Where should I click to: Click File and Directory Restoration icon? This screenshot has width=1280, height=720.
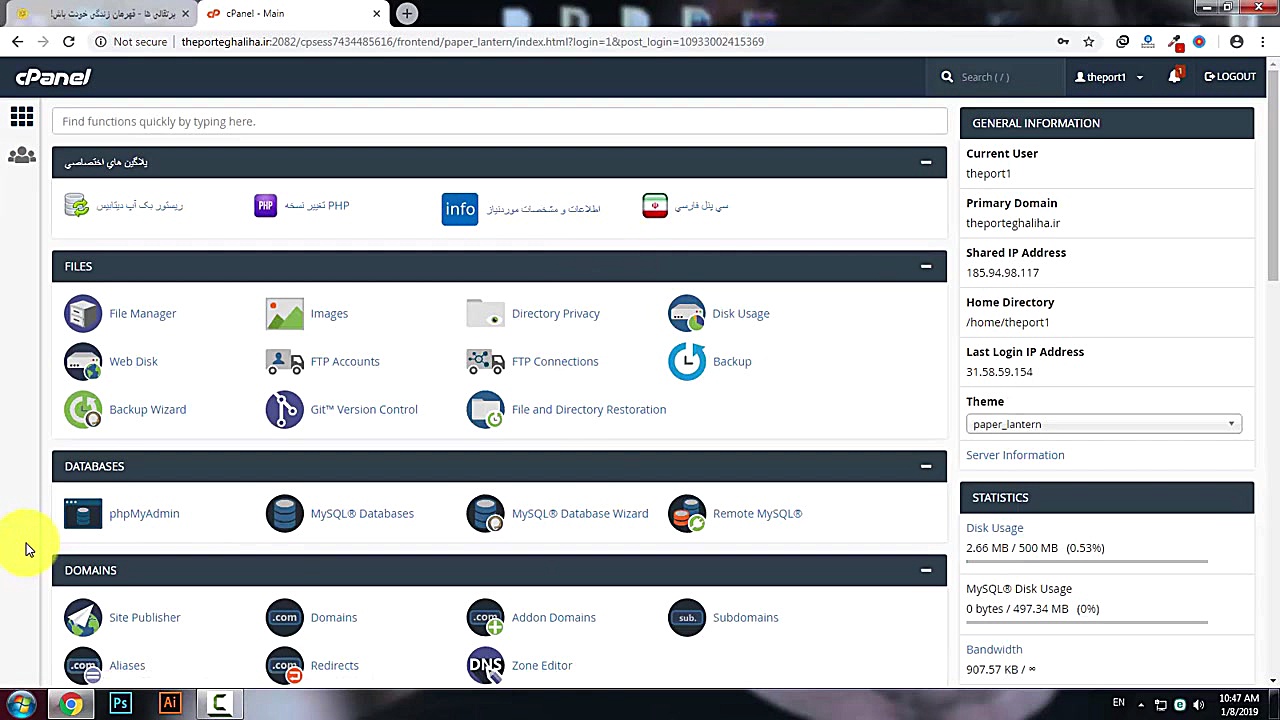[485, 410]
